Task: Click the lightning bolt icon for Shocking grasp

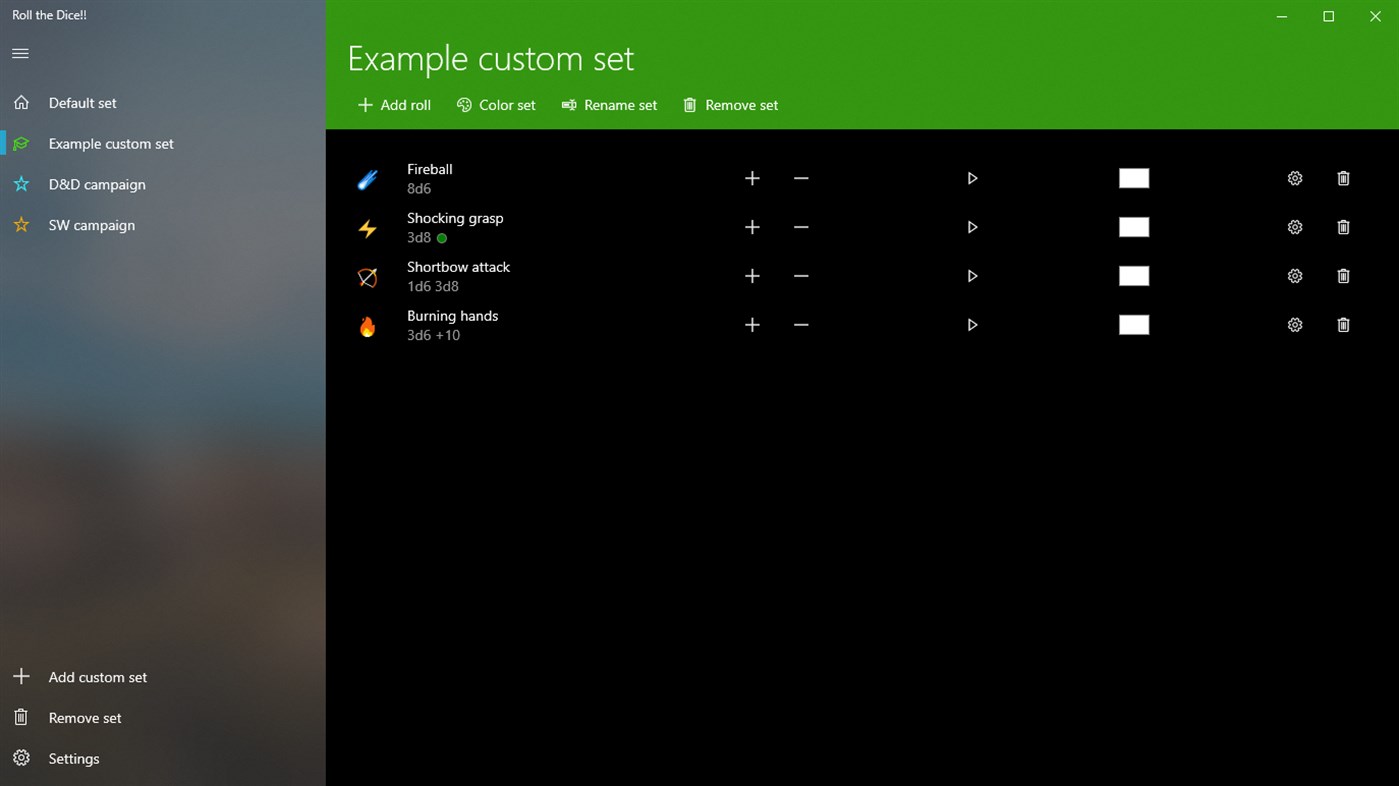Action: [367, 227]
